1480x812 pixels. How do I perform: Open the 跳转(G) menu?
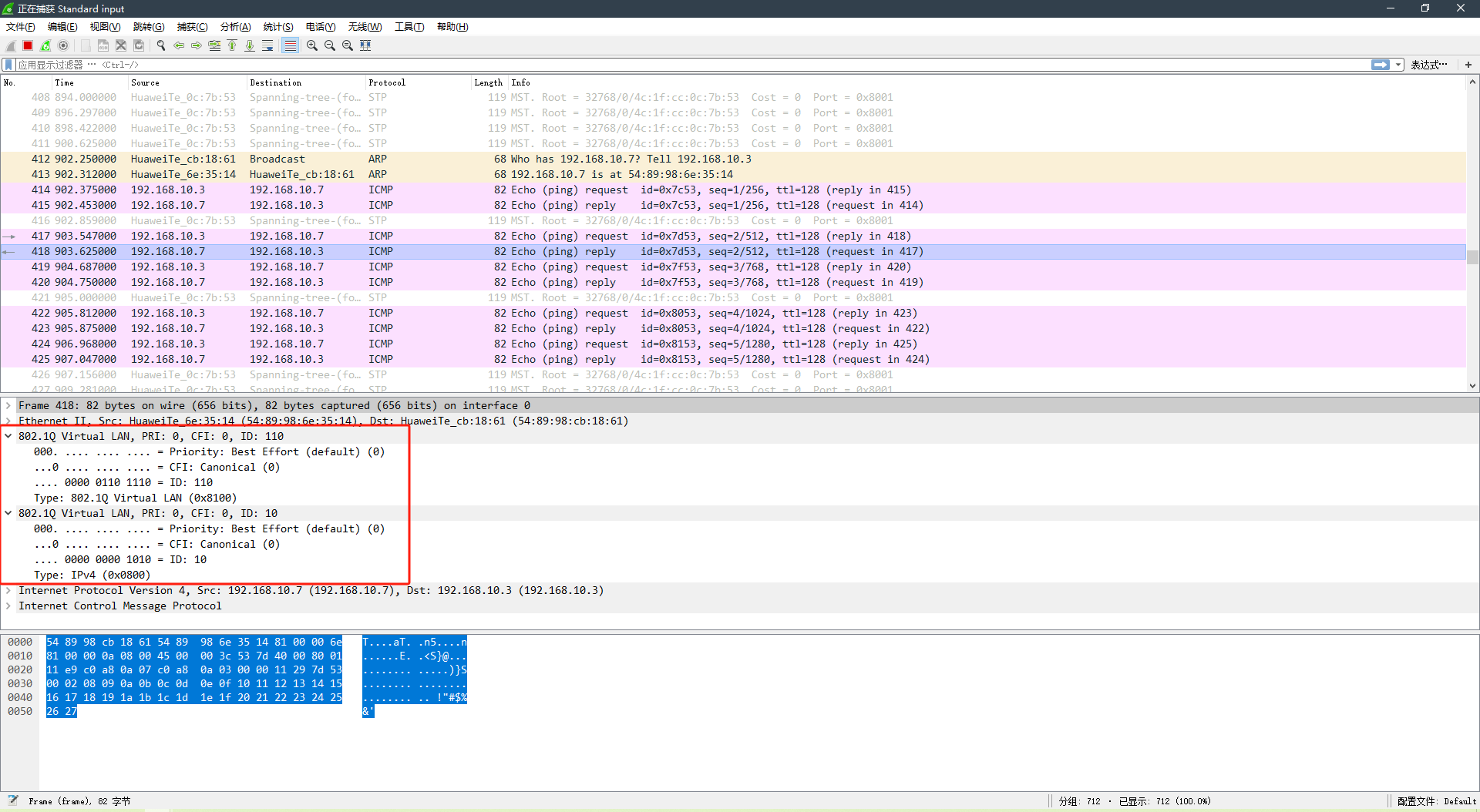pos(149,27)
